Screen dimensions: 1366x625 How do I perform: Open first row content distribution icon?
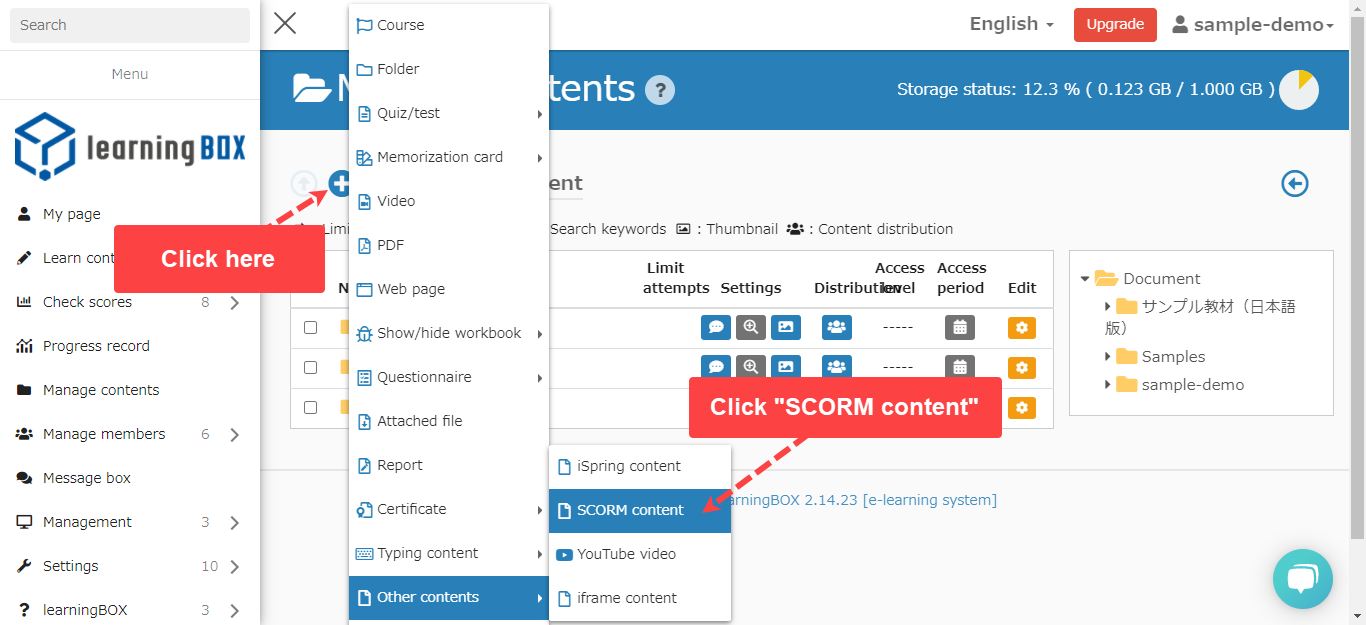click(x=837, y=327)
